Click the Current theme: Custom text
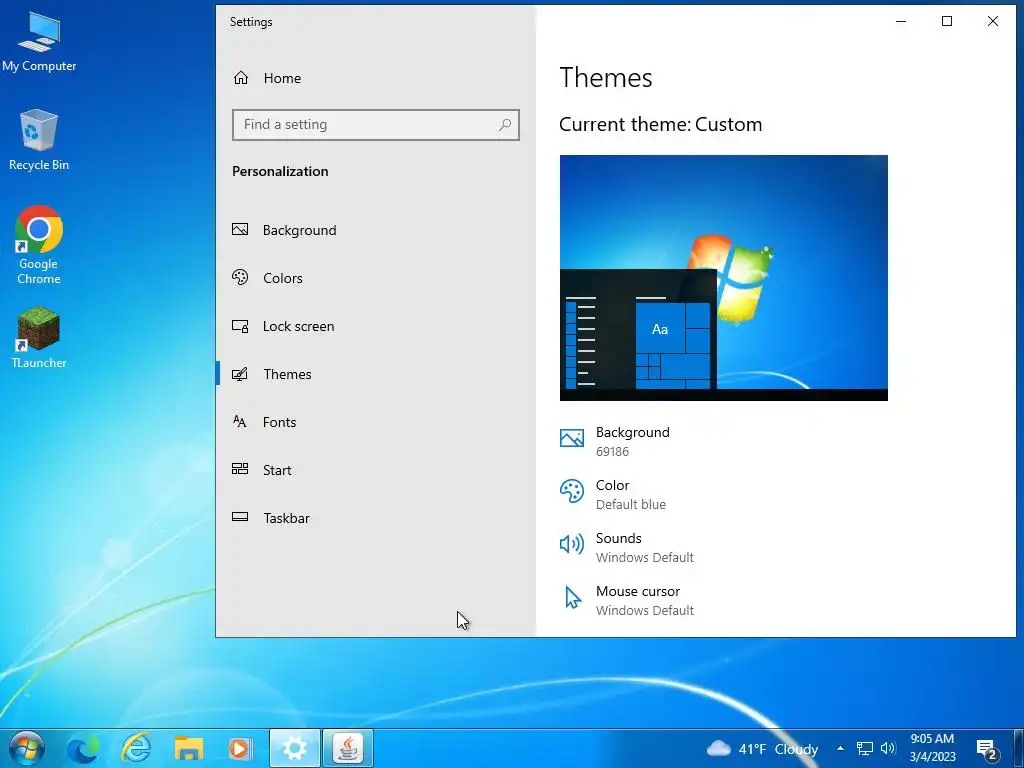The height and width of the screenshot is (768, 1024). coord(660,124)
